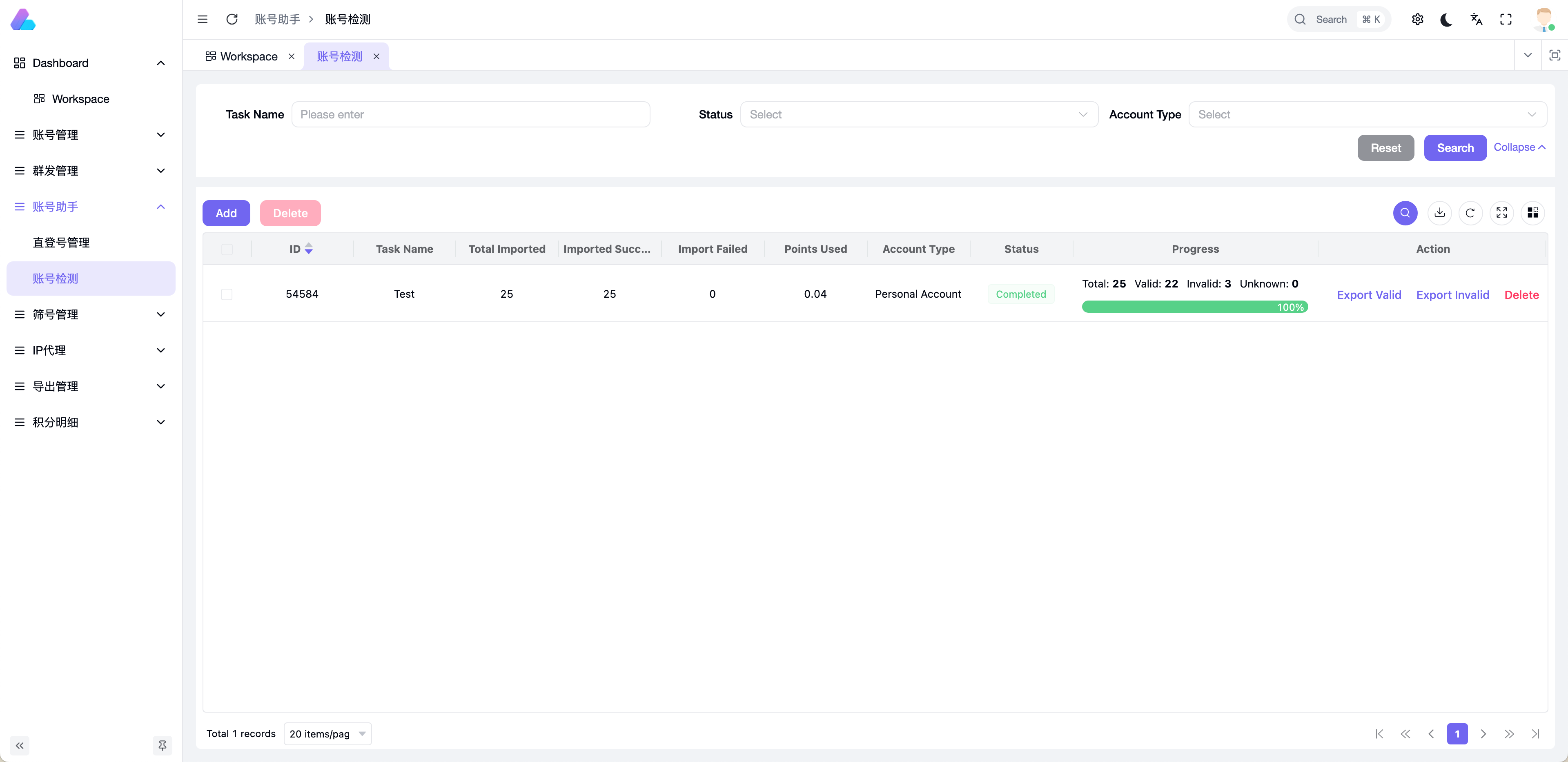Screen dimensions: 1568x762
Task: Select the checkbox for row 54584
Action: (227, 294)
